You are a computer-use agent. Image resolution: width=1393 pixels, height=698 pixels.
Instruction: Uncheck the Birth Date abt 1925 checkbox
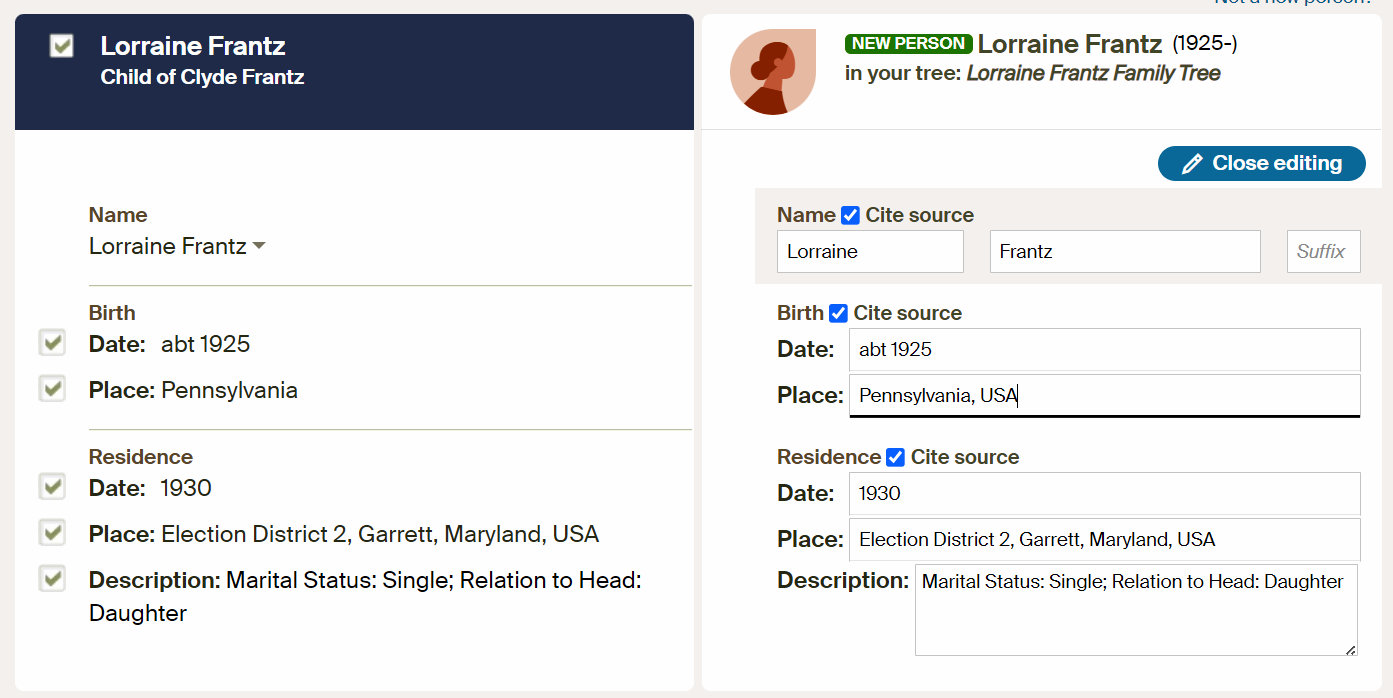point(52,343)
